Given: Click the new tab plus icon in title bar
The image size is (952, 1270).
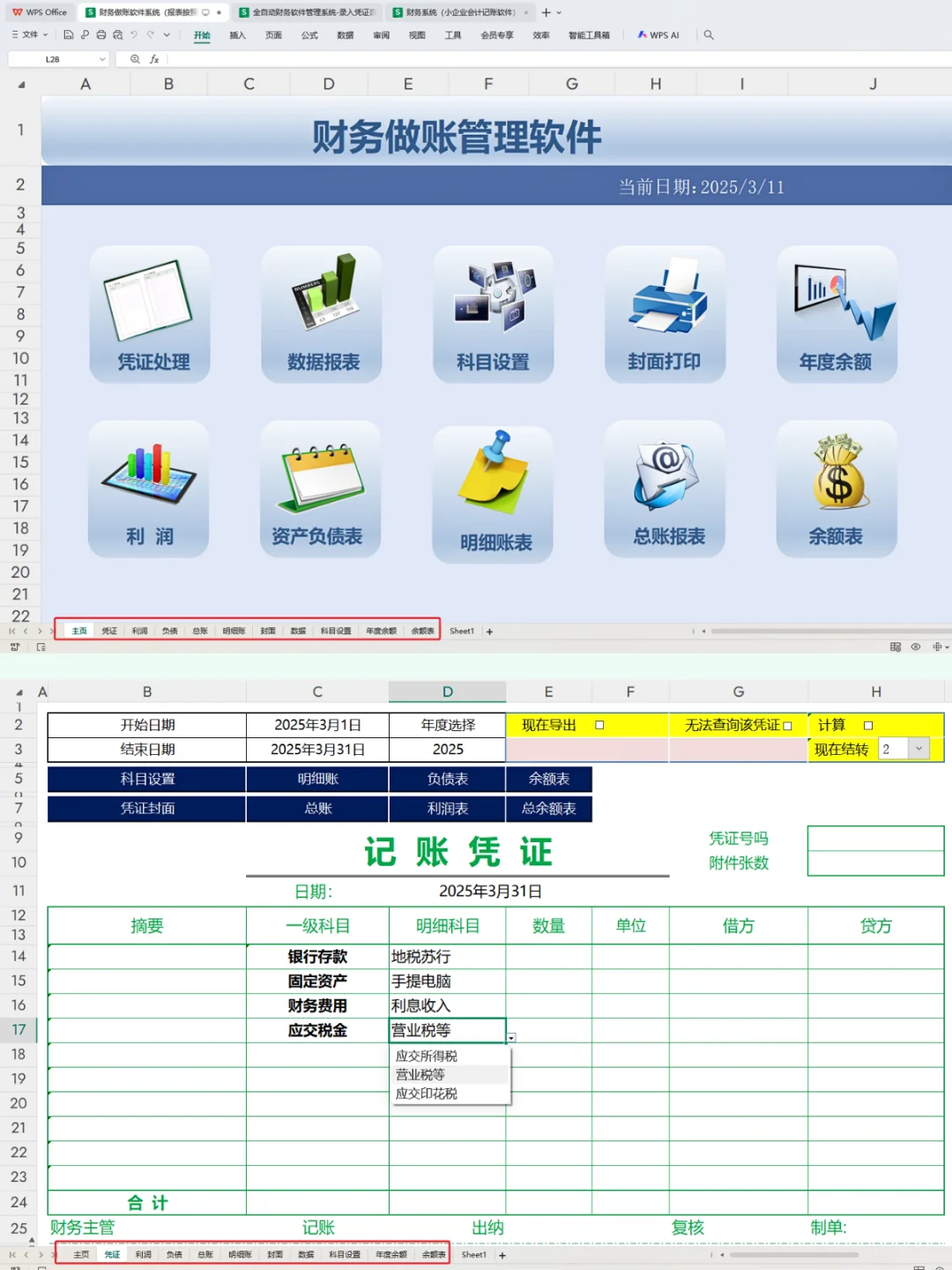Looking at the screenshot, I should (x=546, y=12).
